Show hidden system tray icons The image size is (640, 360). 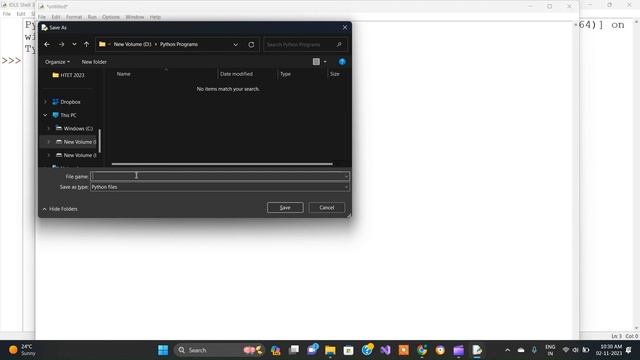(507, 350)
